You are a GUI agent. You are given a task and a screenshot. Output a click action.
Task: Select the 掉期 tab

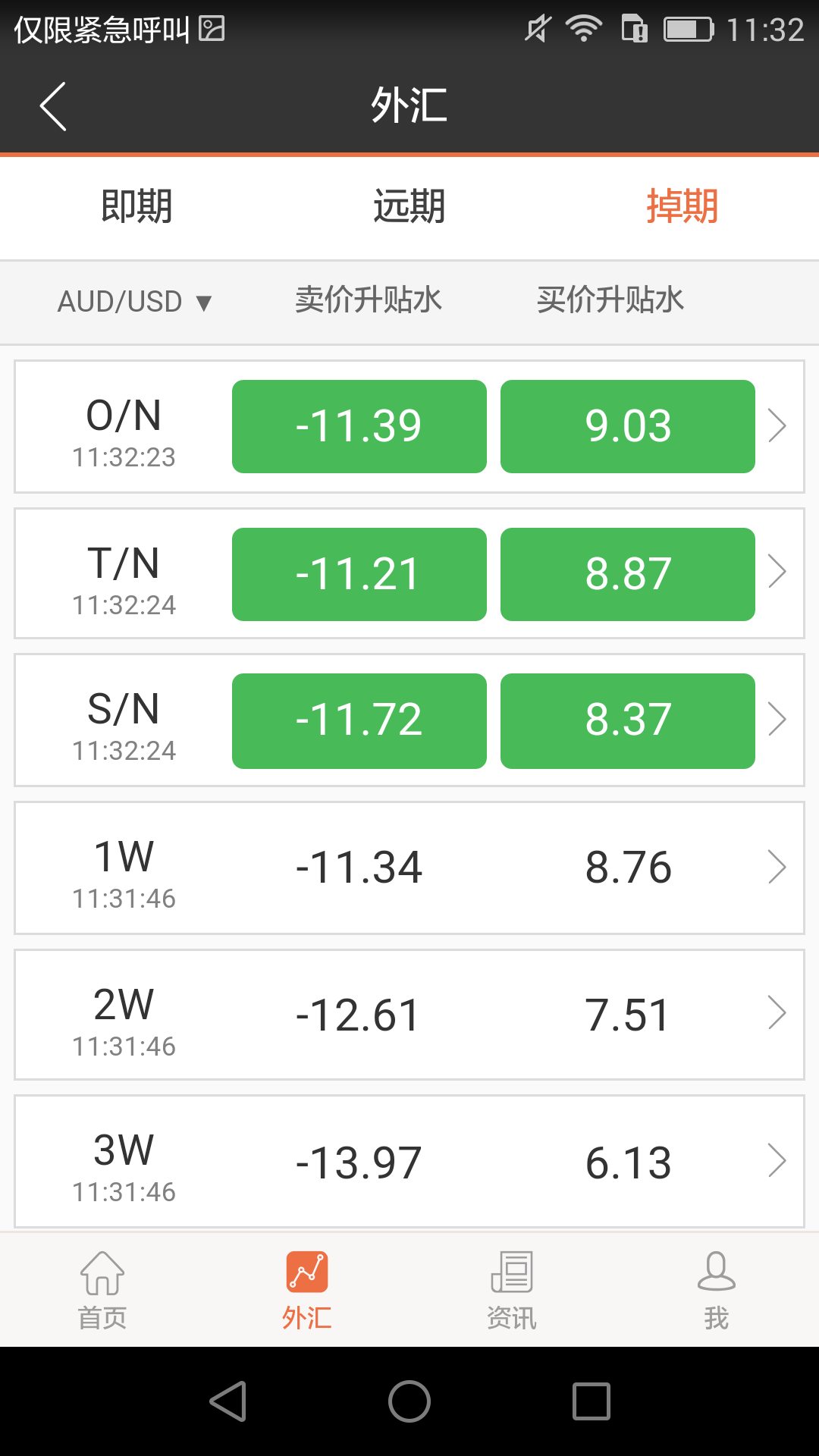coord(682,206)
